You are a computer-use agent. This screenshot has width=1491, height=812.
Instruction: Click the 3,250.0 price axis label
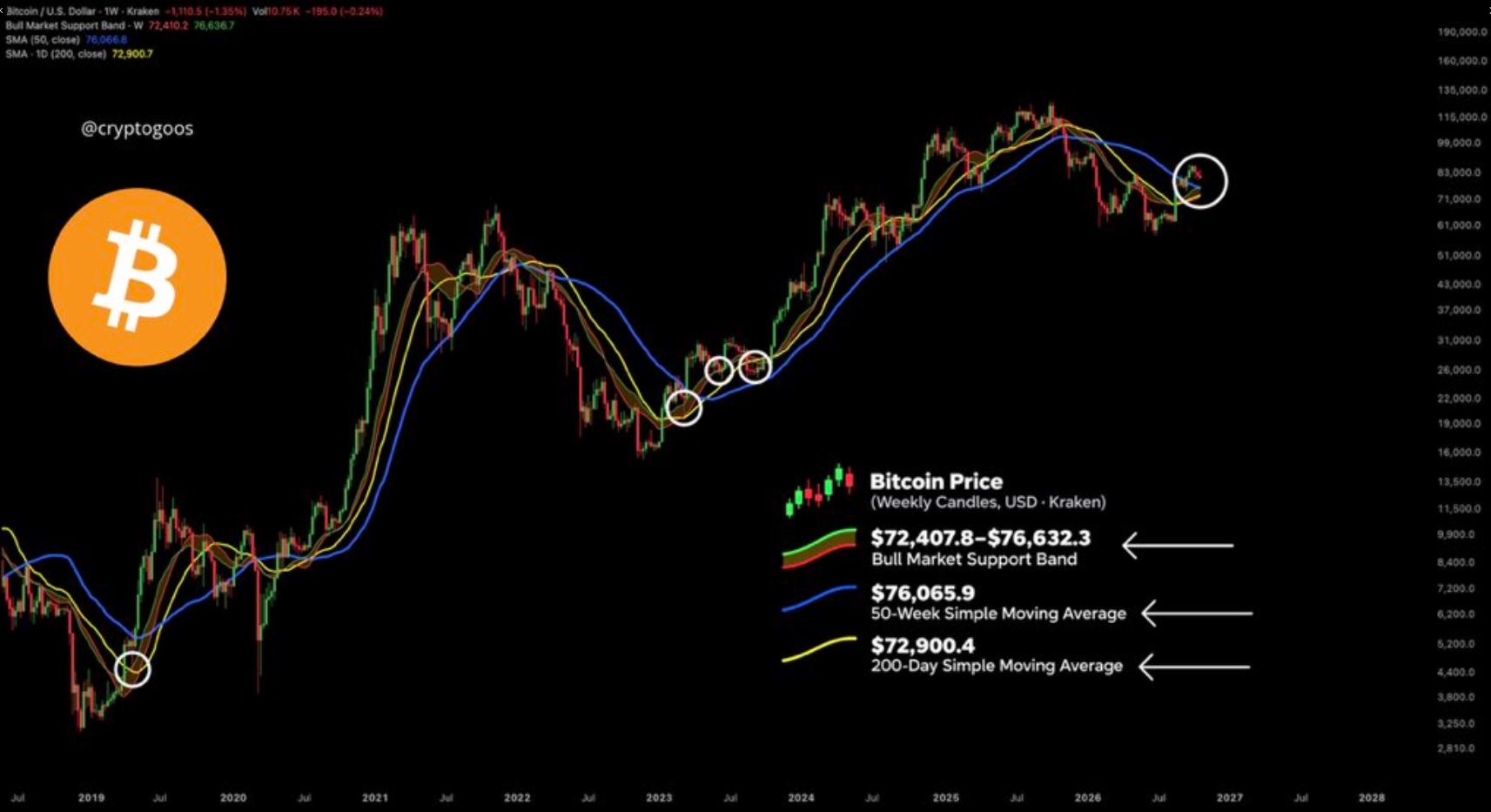pyautogui.click(x=1457, y=724)
